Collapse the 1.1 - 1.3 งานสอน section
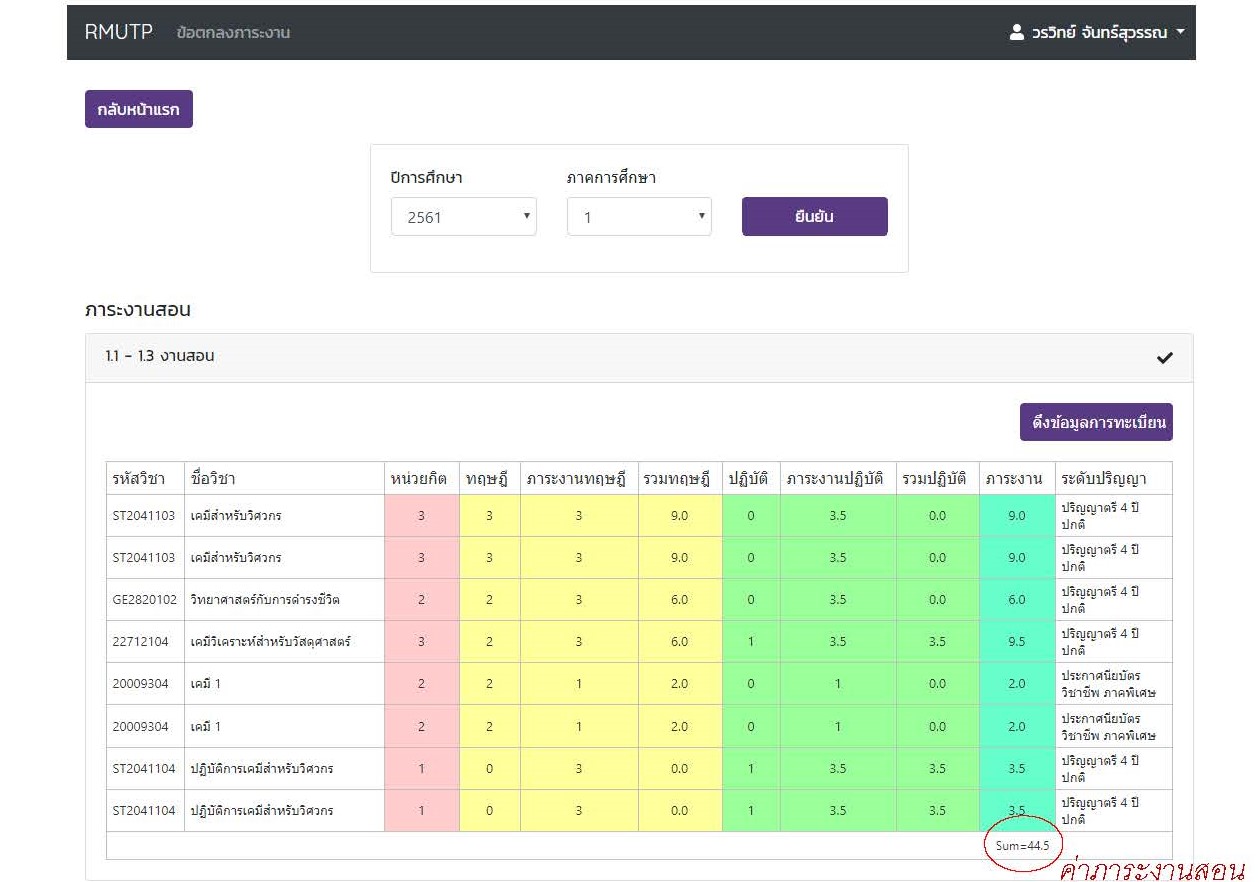1259x882 pixels. (x=160, y=356)
